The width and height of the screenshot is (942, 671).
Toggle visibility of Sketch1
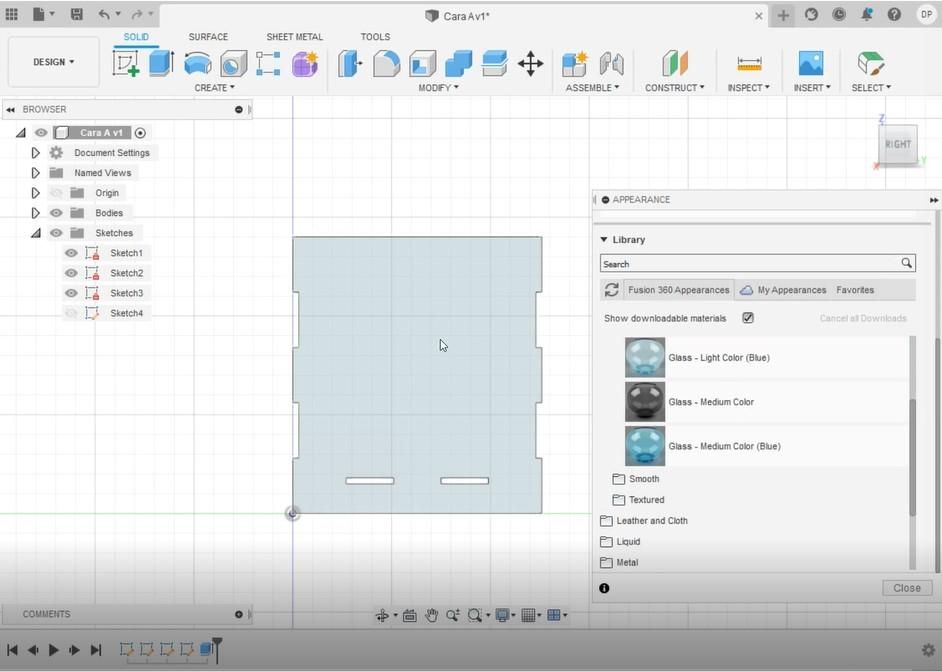71,253
